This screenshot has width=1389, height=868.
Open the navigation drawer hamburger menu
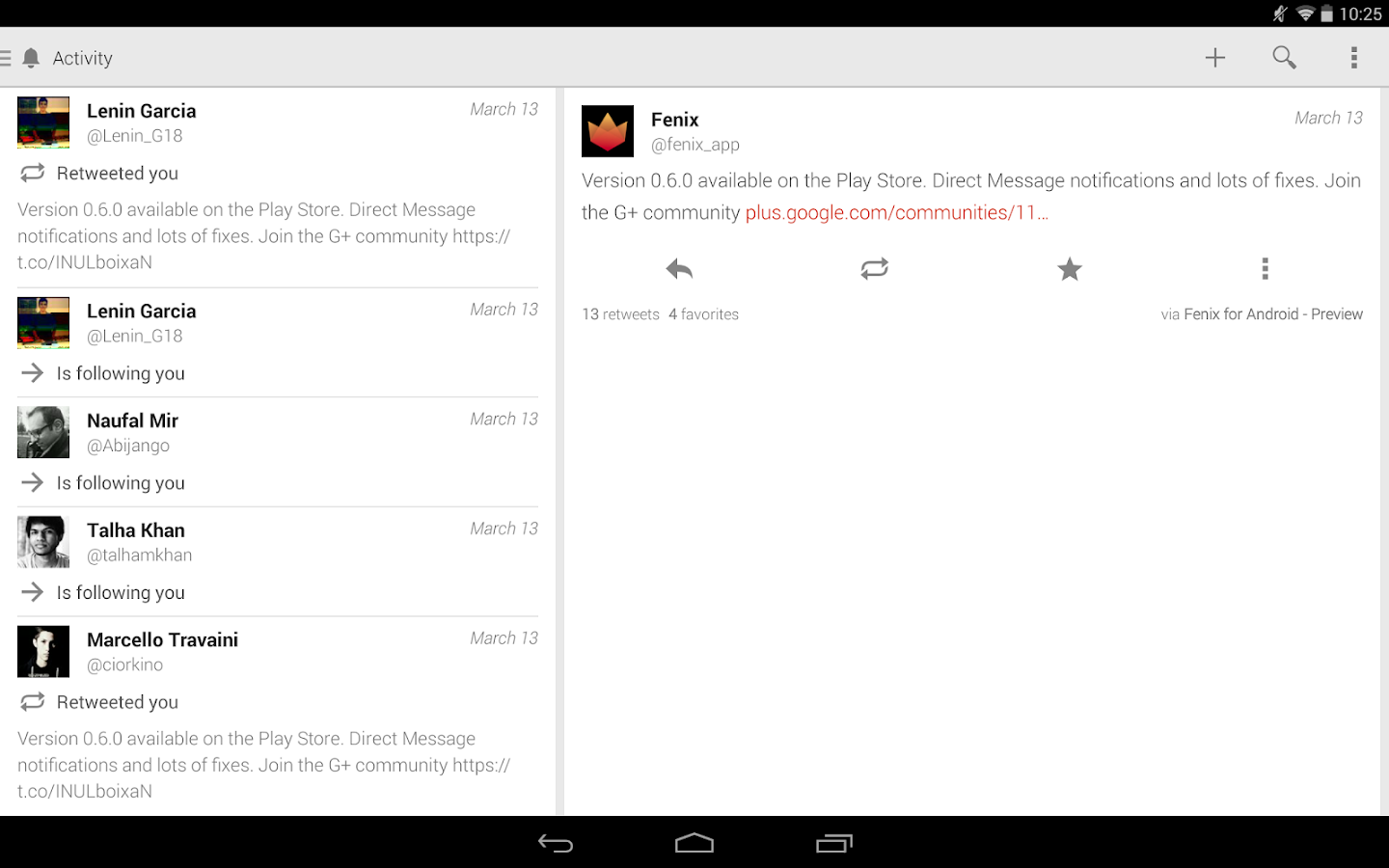tap(6, 58)
